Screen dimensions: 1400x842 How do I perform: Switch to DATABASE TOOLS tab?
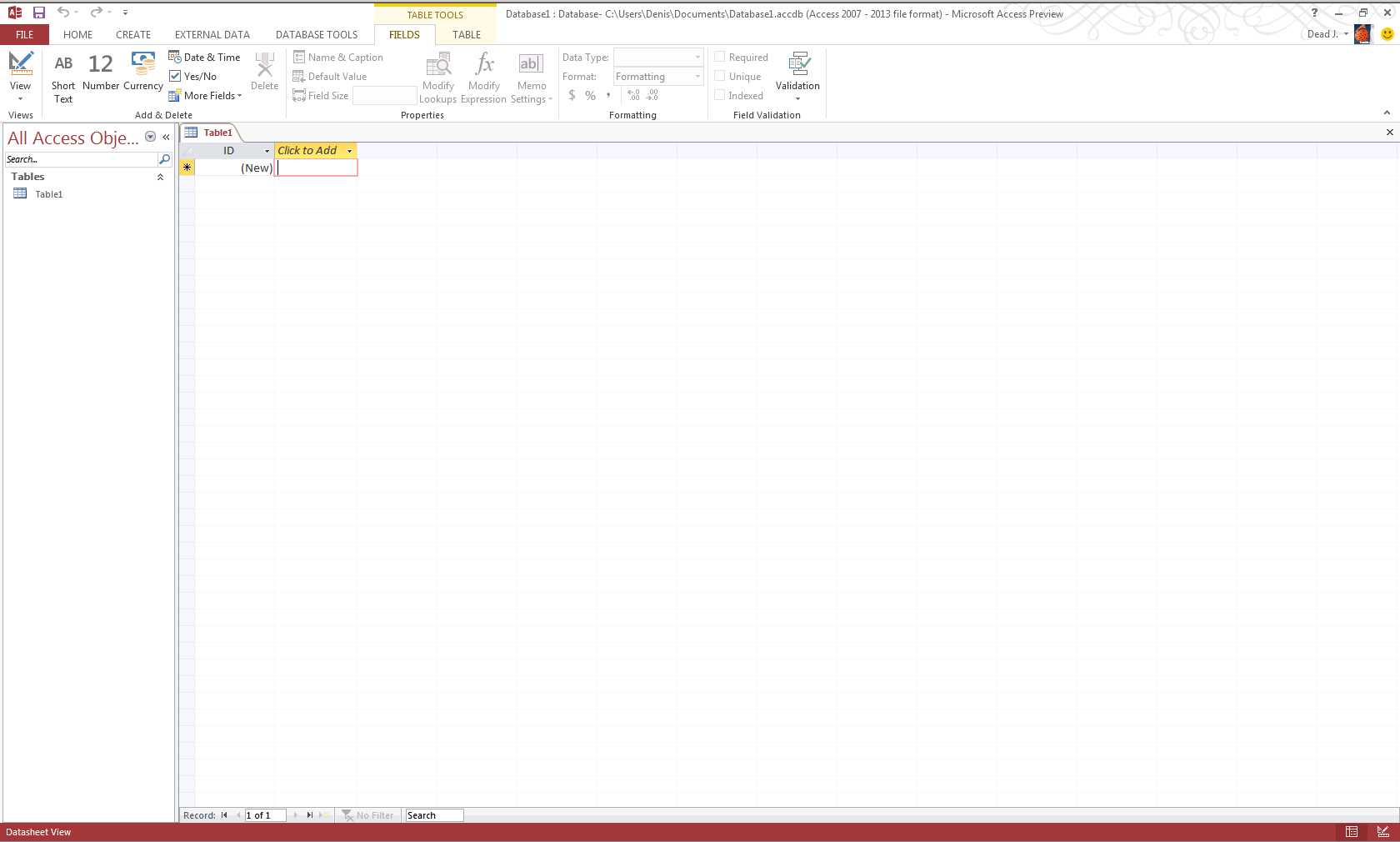coord(317,35)
